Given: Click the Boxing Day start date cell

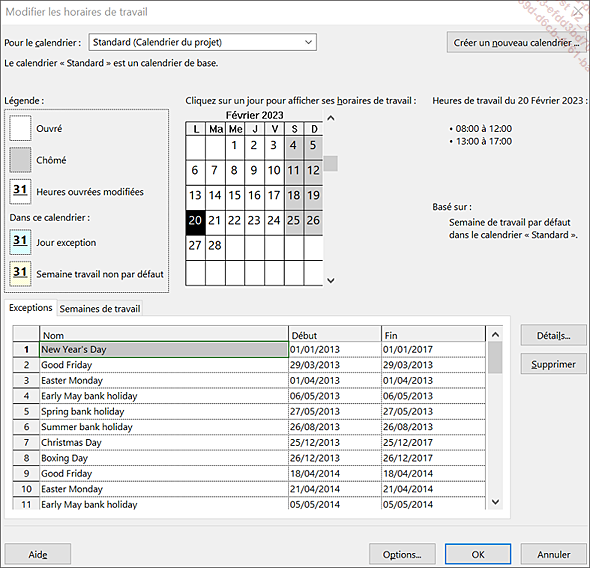Looking at the screenshot, I should (x=335, y=458).
